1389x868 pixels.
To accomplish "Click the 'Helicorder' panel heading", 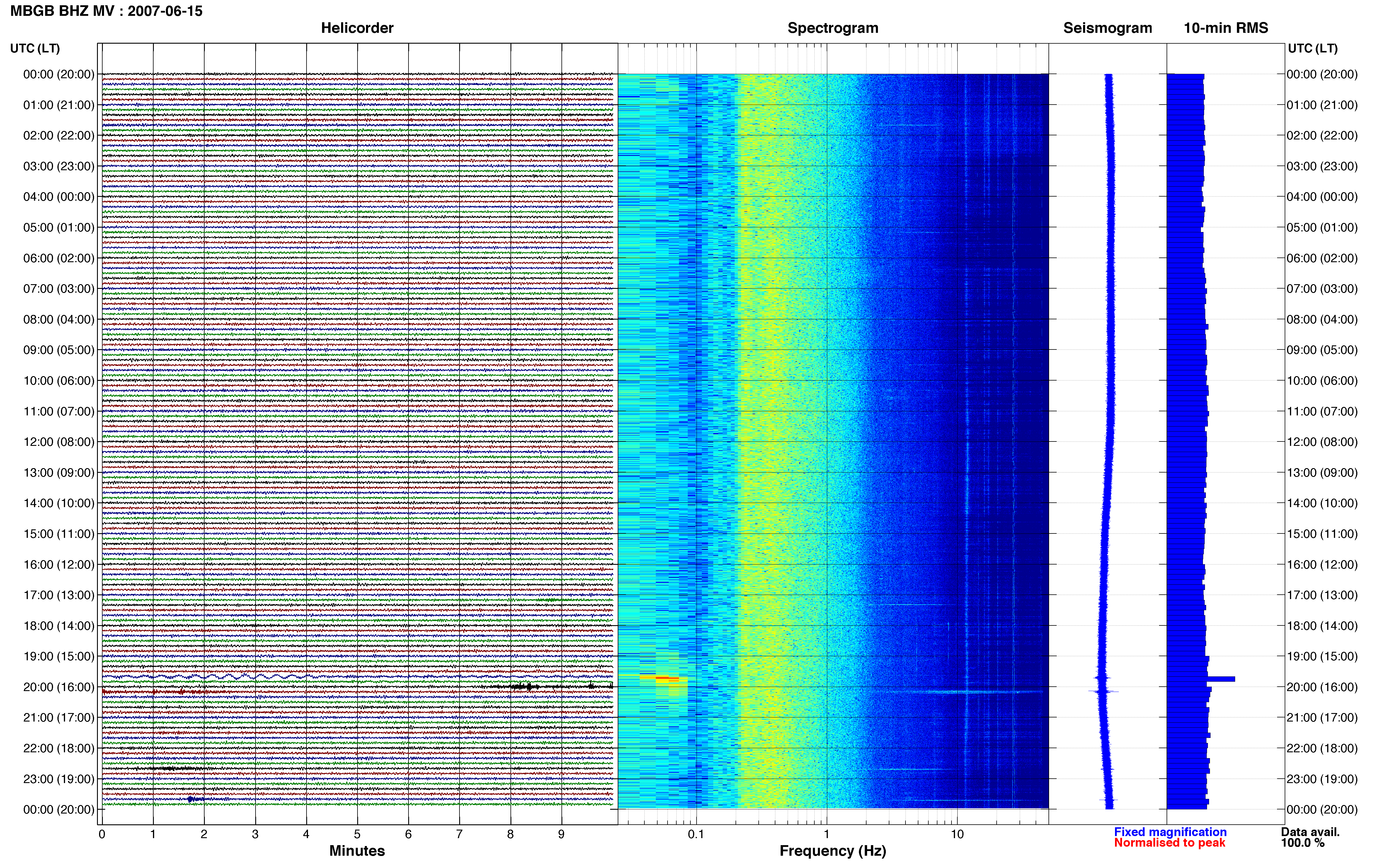I will pos(357,28).
